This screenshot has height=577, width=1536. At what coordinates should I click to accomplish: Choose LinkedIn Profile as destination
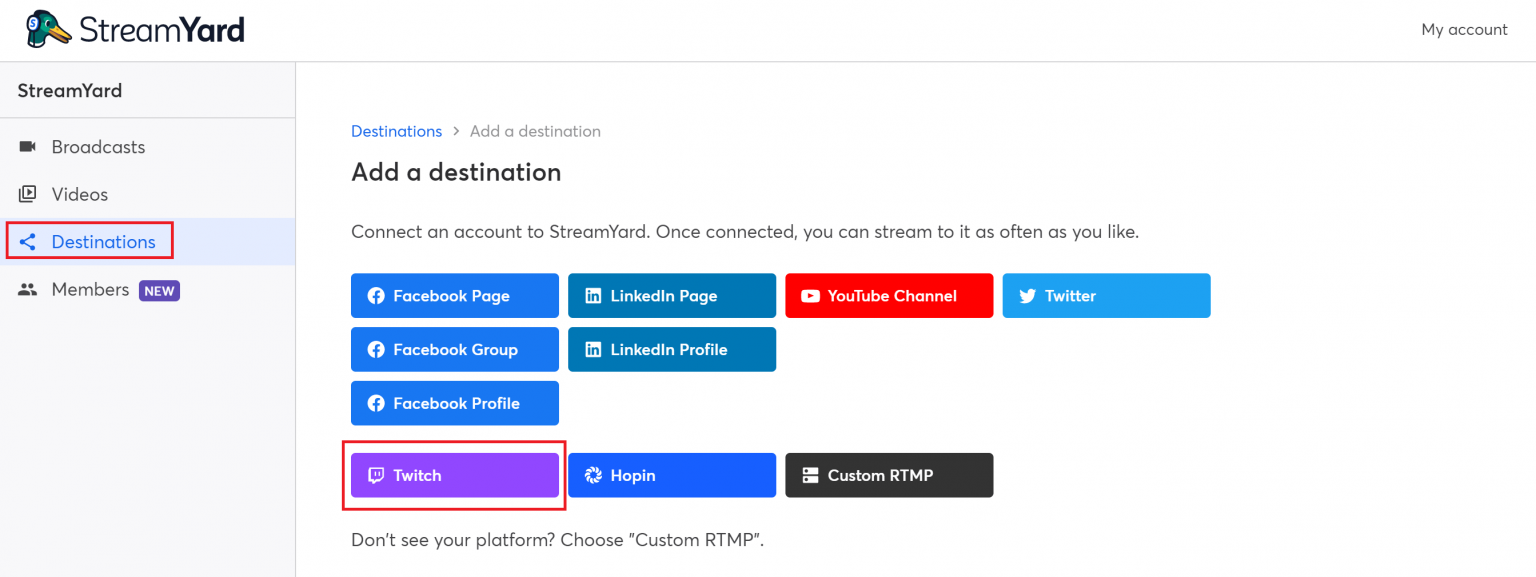[672, 349]
